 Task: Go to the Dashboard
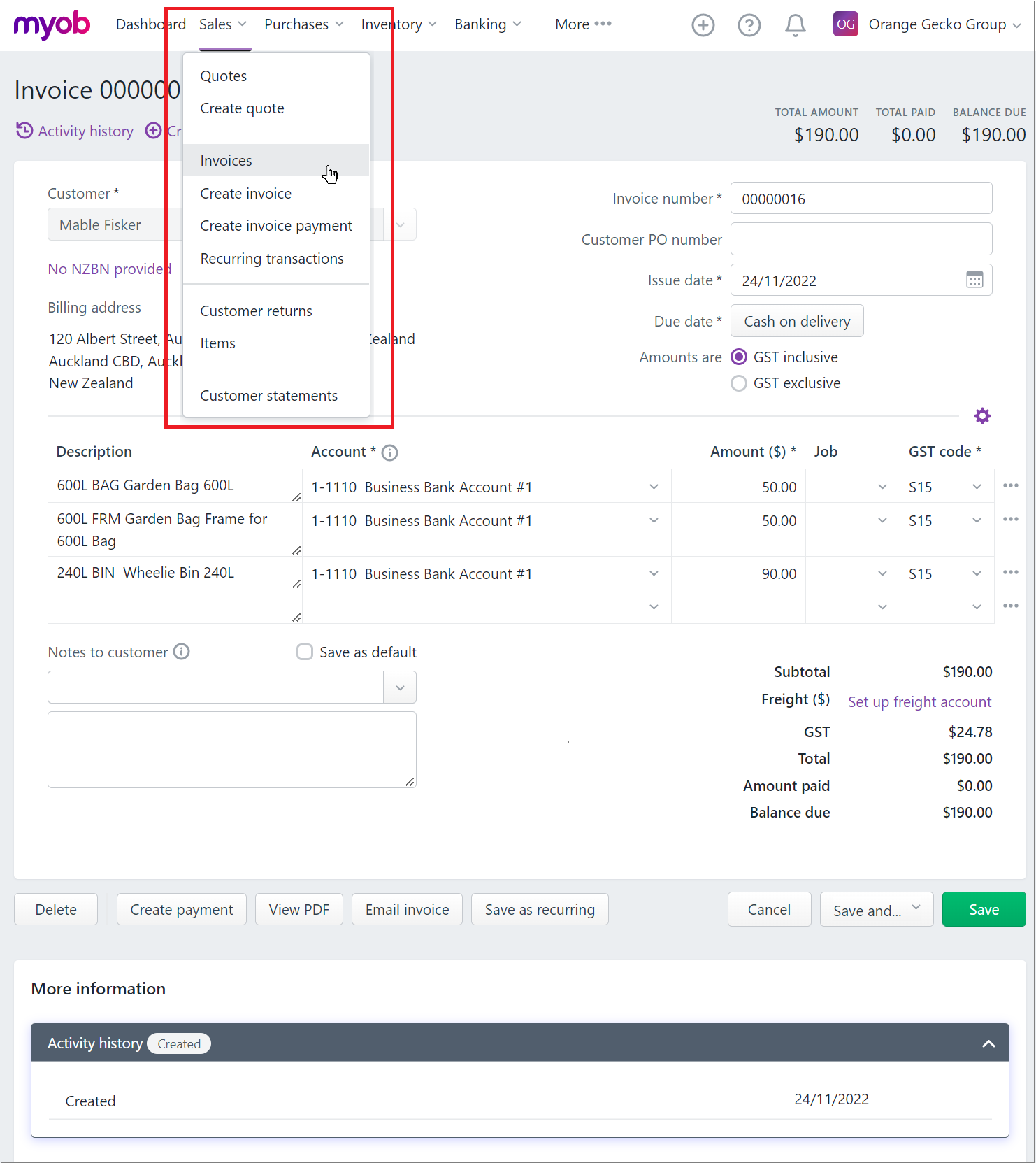tap(150, 24)
